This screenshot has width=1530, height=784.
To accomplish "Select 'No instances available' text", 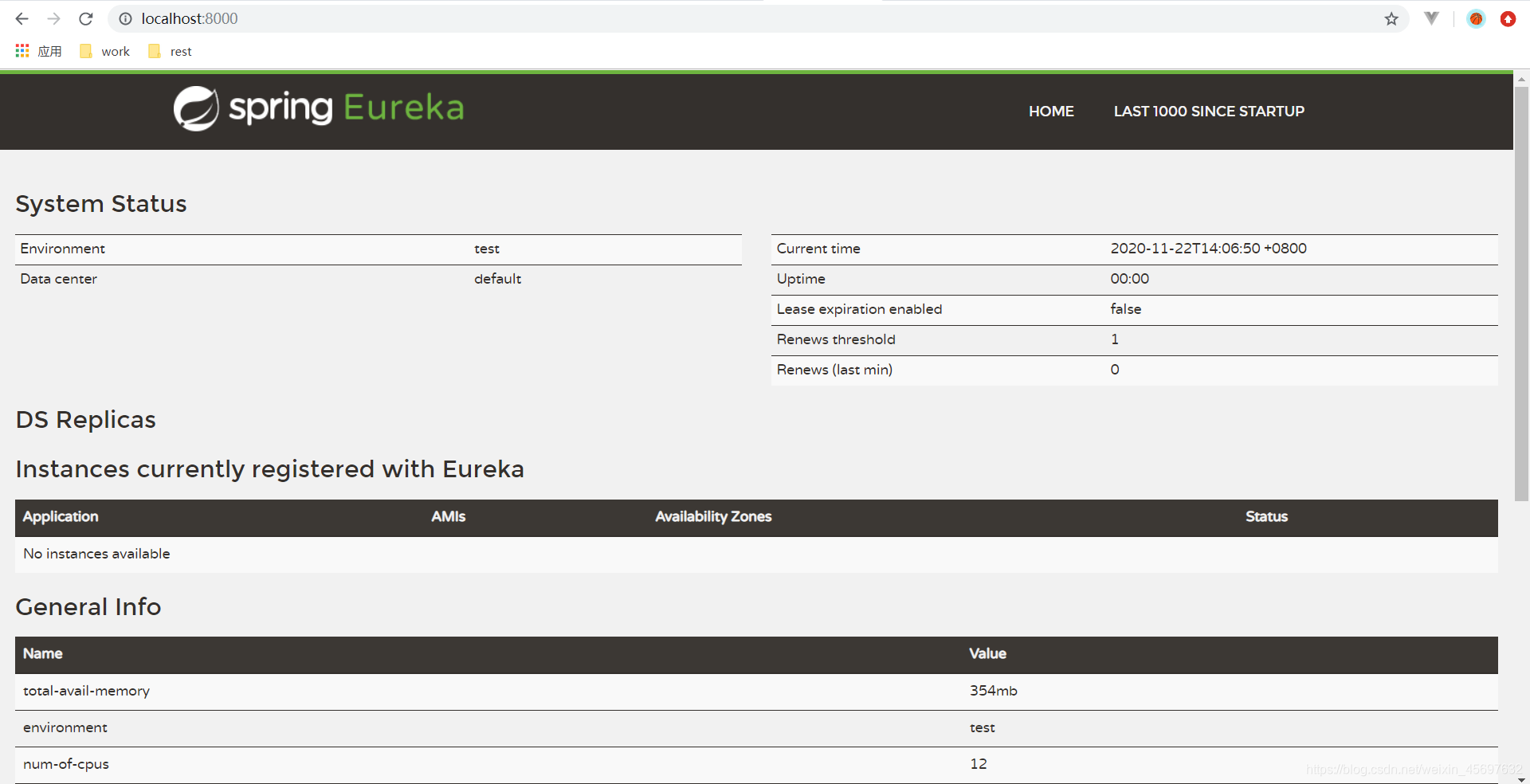I will (x=96, y=554).
